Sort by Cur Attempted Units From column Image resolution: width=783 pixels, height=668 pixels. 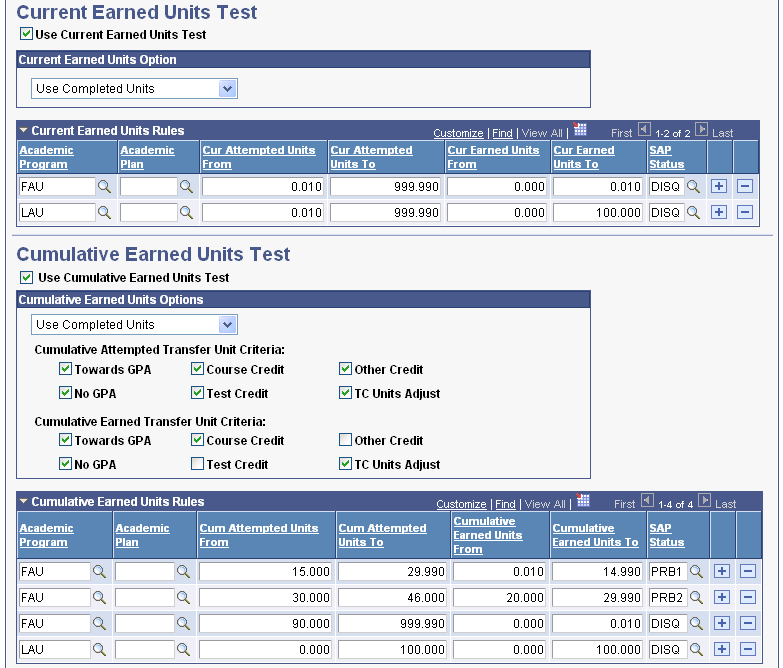(x=259, y=157)
